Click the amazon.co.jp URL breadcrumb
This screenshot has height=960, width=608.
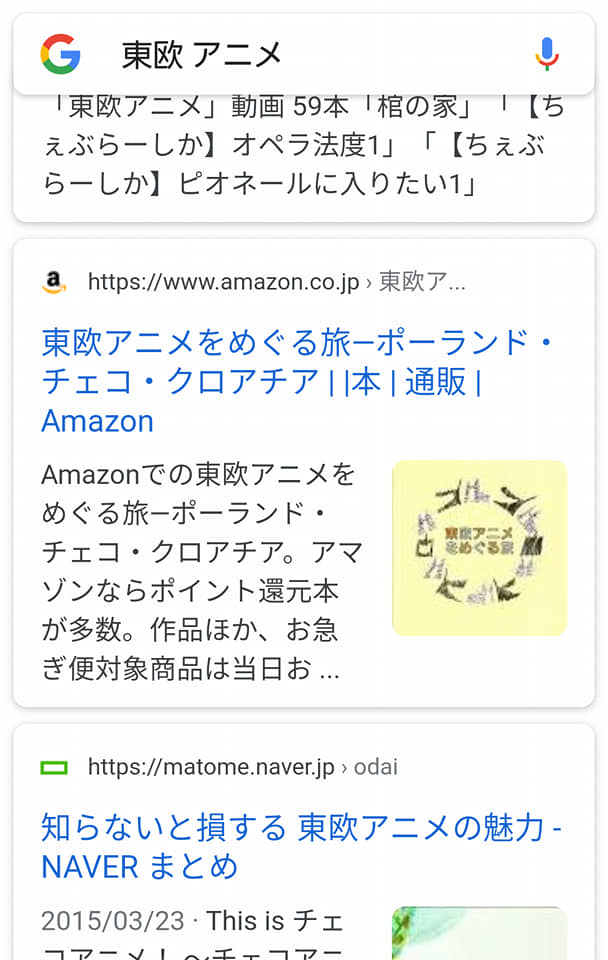(277, 282)
